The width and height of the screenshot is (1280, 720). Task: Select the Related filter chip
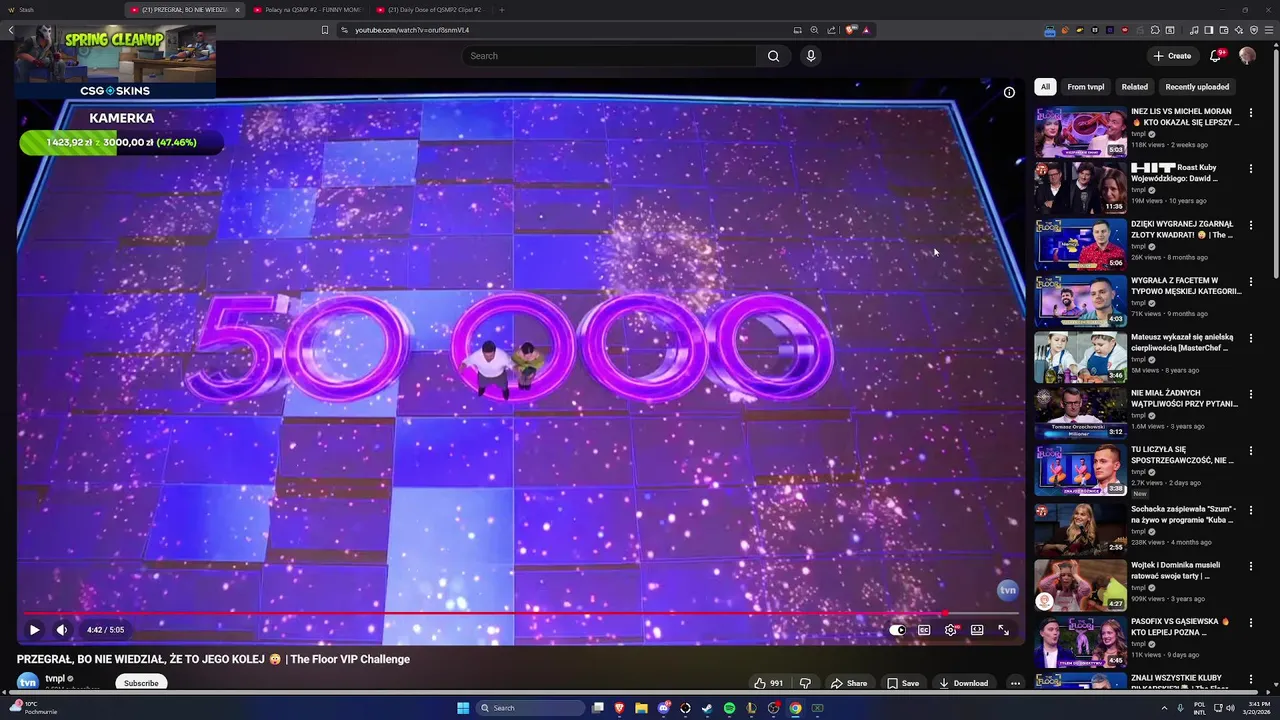coord(1134,87)
